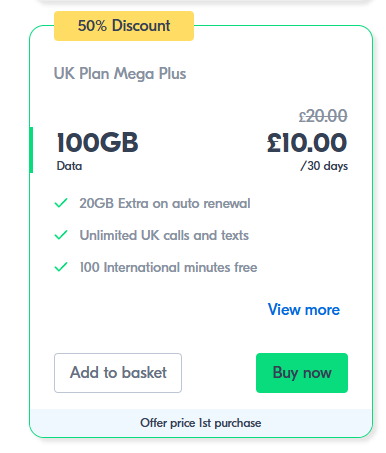
Task: Select the 100GB data heading
Action: (x=97, y=143)
